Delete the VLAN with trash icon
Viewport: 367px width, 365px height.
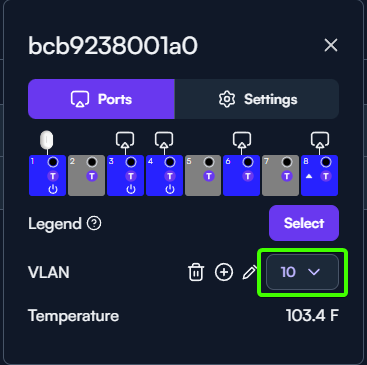(196, 272)
